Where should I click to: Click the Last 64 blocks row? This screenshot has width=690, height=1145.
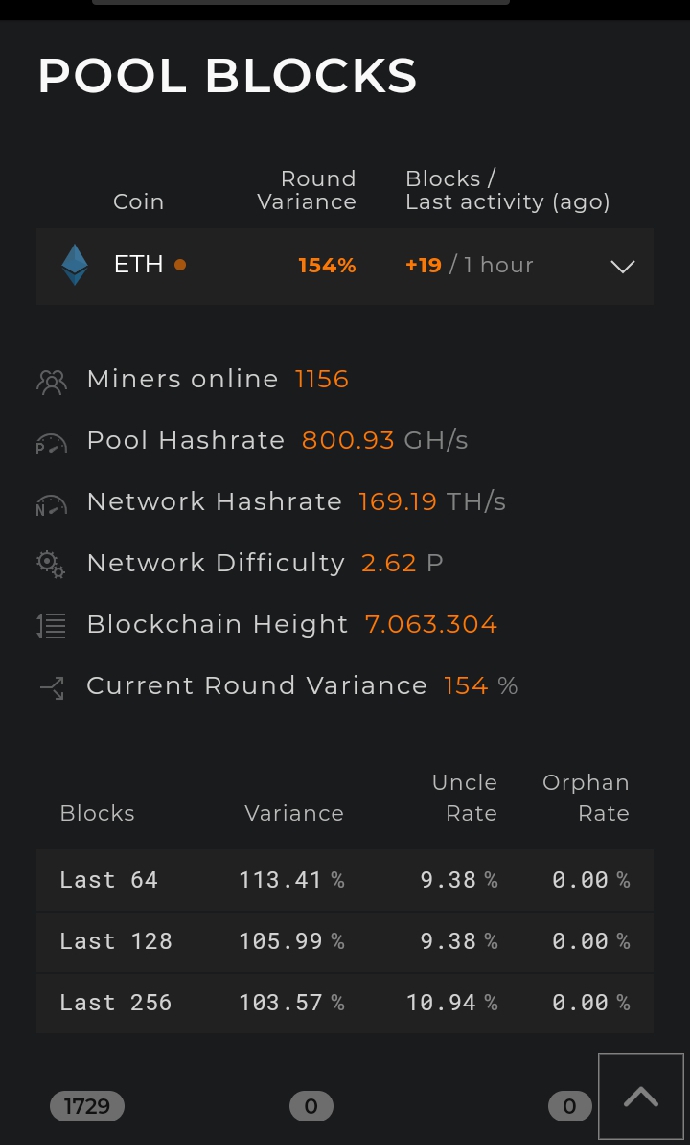point(345,880)
